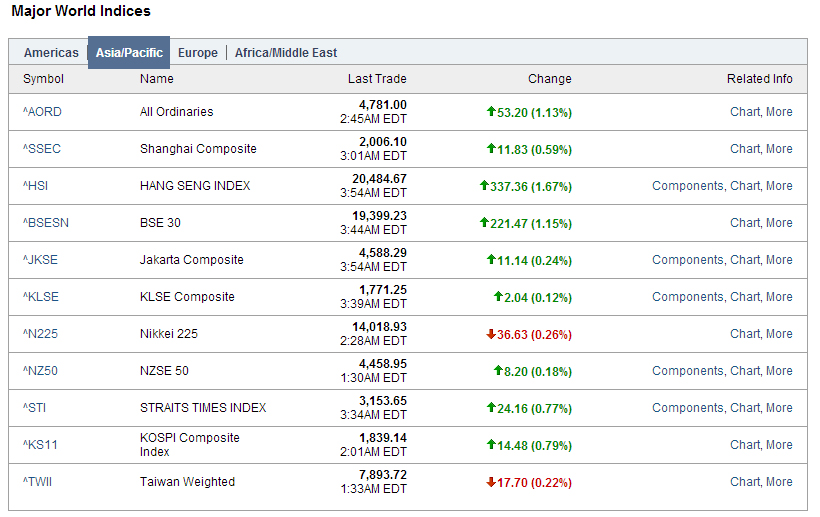Open the Europe tab
Screen dimensions: 820x517
(198, 53)
